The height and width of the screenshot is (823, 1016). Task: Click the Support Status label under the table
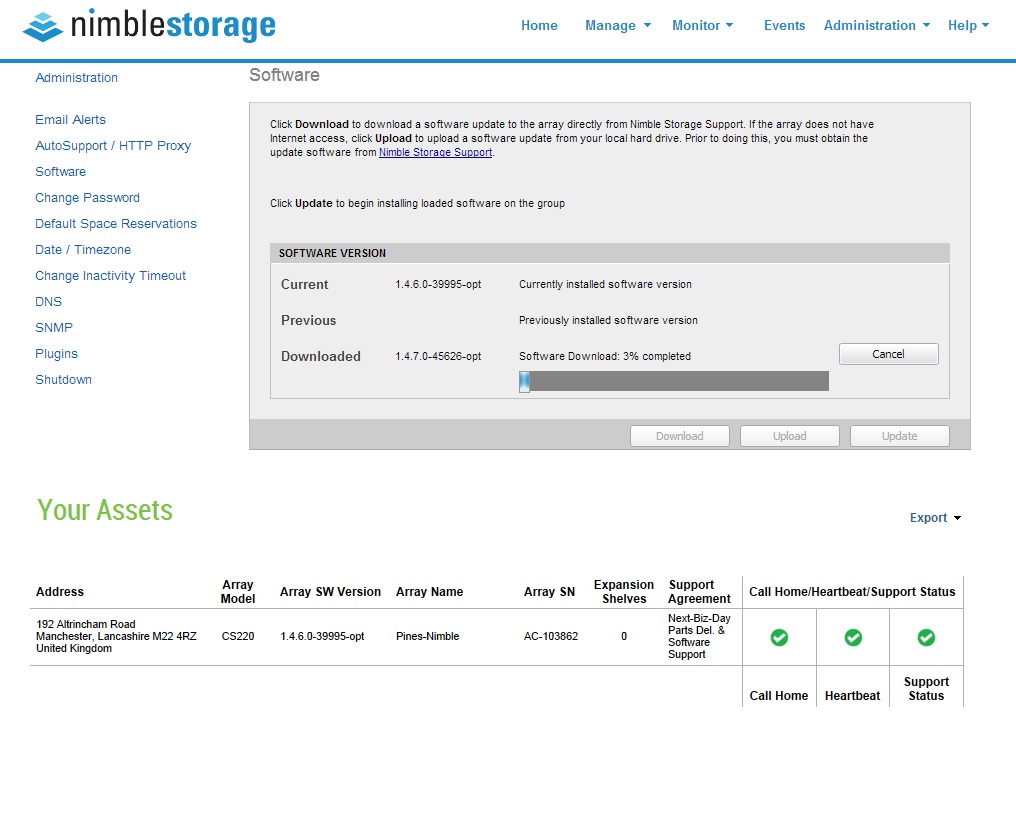926,689
